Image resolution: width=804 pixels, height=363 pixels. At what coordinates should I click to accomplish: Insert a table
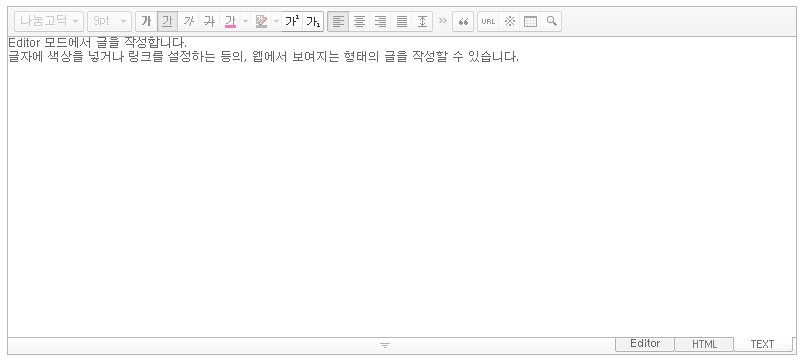[530, 22]
